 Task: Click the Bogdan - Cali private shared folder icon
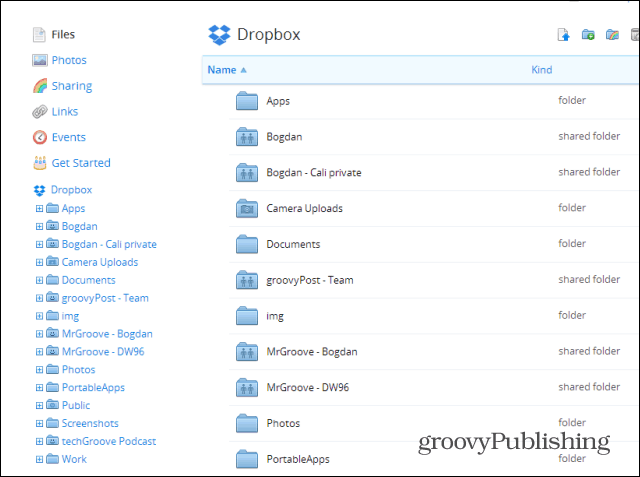click(247, 173)
